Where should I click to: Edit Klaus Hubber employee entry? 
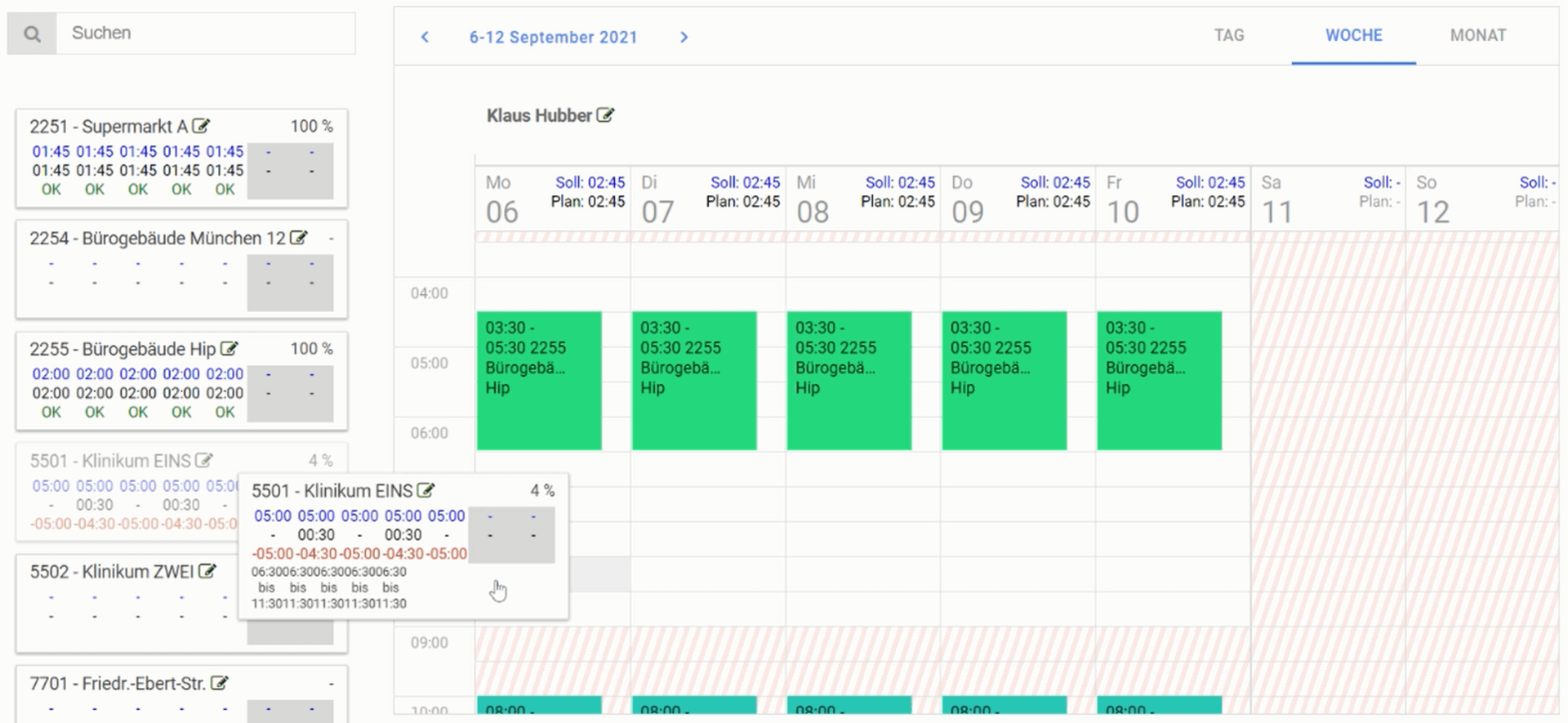pyautogui.click(x=605, y=115)
